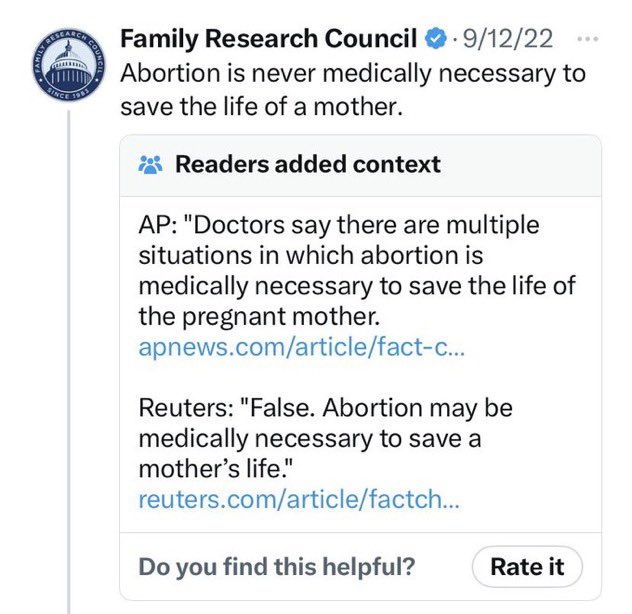632x614 pixels.
Task: Click the 'Readers added context' header
Action: point(308,164)
